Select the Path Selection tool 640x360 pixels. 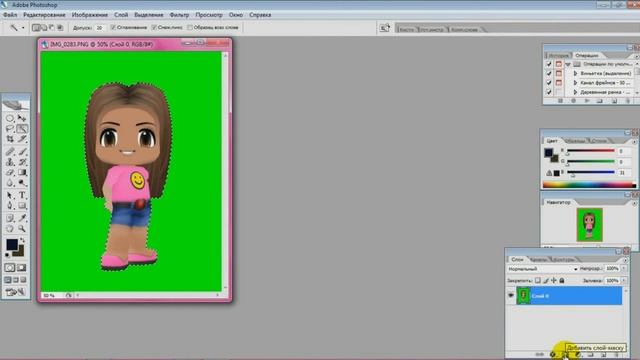10,195
